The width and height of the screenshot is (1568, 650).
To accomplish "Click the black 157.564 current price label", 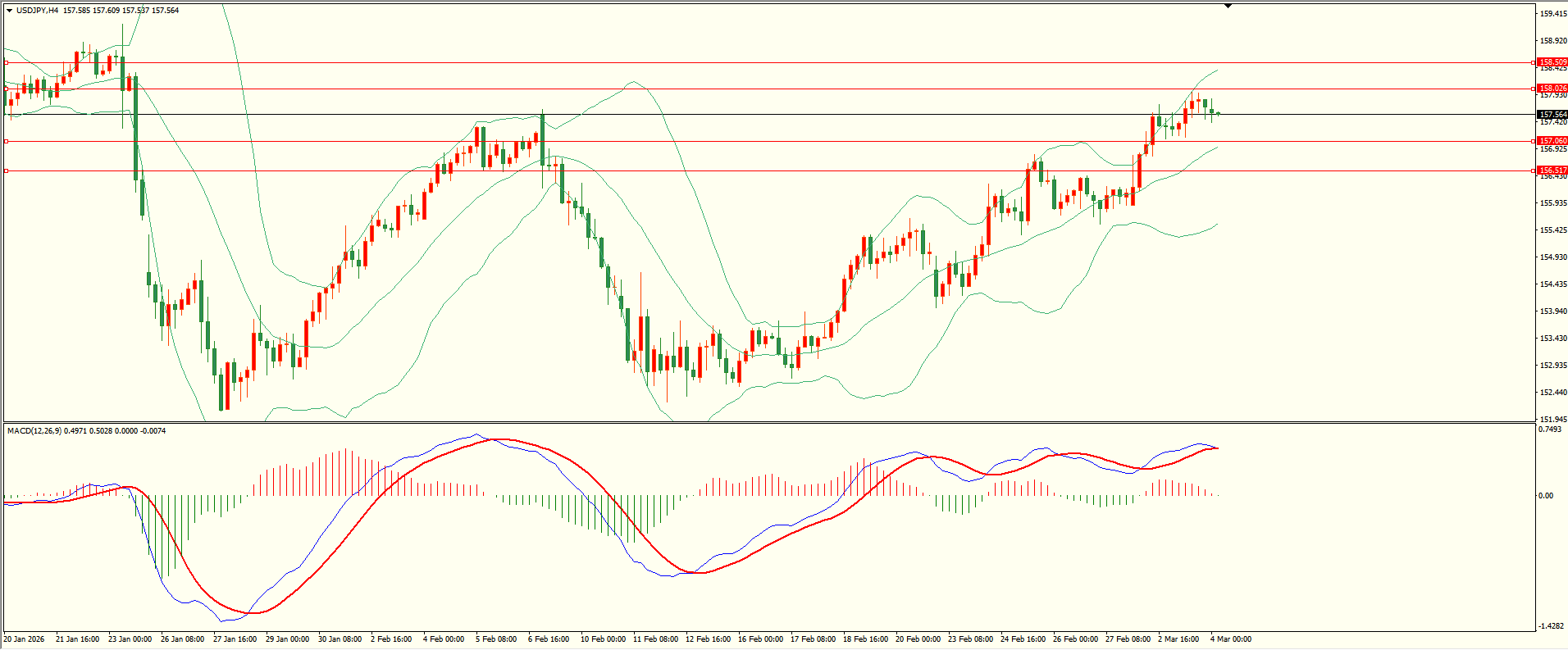I will [x=1552, y=115].
